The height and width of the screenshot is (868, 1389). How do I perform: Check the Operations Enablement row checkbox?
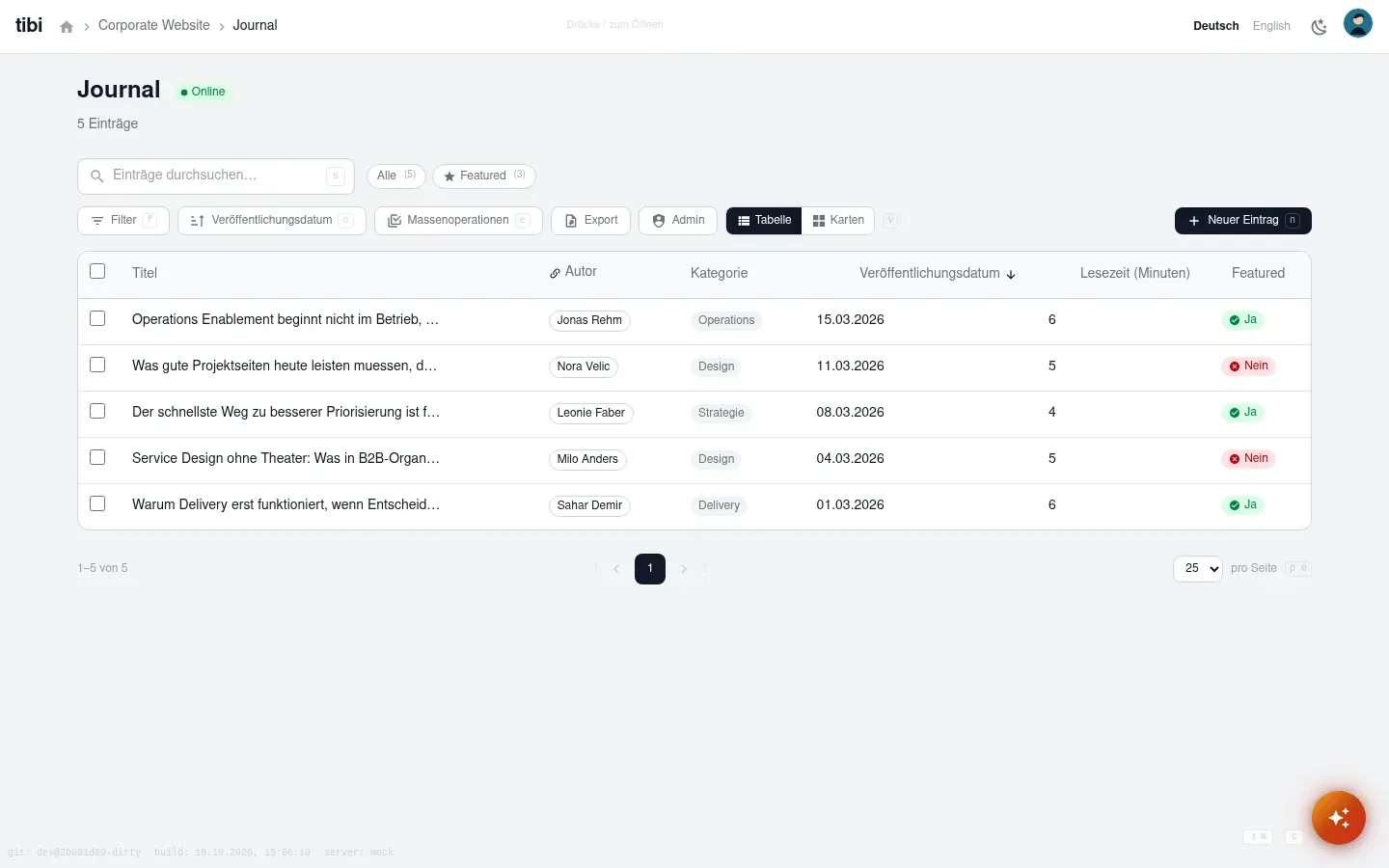click(x=97, y=318)
